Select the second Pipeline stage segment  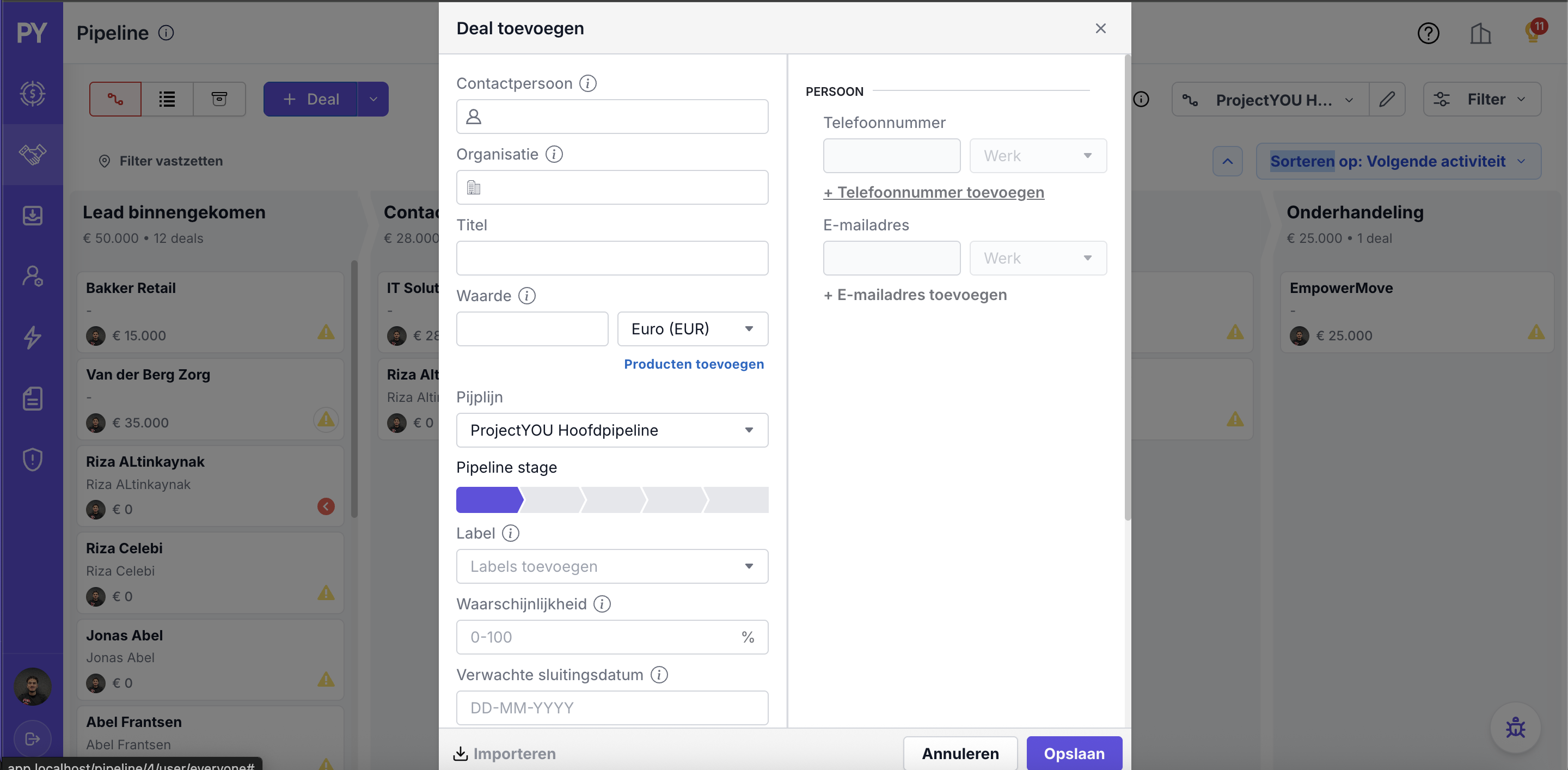pyautogui.click(x=552, y=500)
